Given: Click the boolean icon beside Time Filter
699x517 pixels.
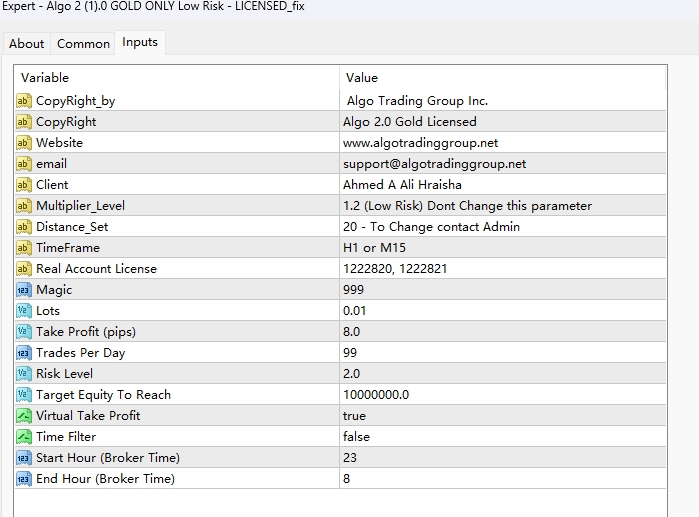Looking at the screenshot, I should click(x=24, y=437).
